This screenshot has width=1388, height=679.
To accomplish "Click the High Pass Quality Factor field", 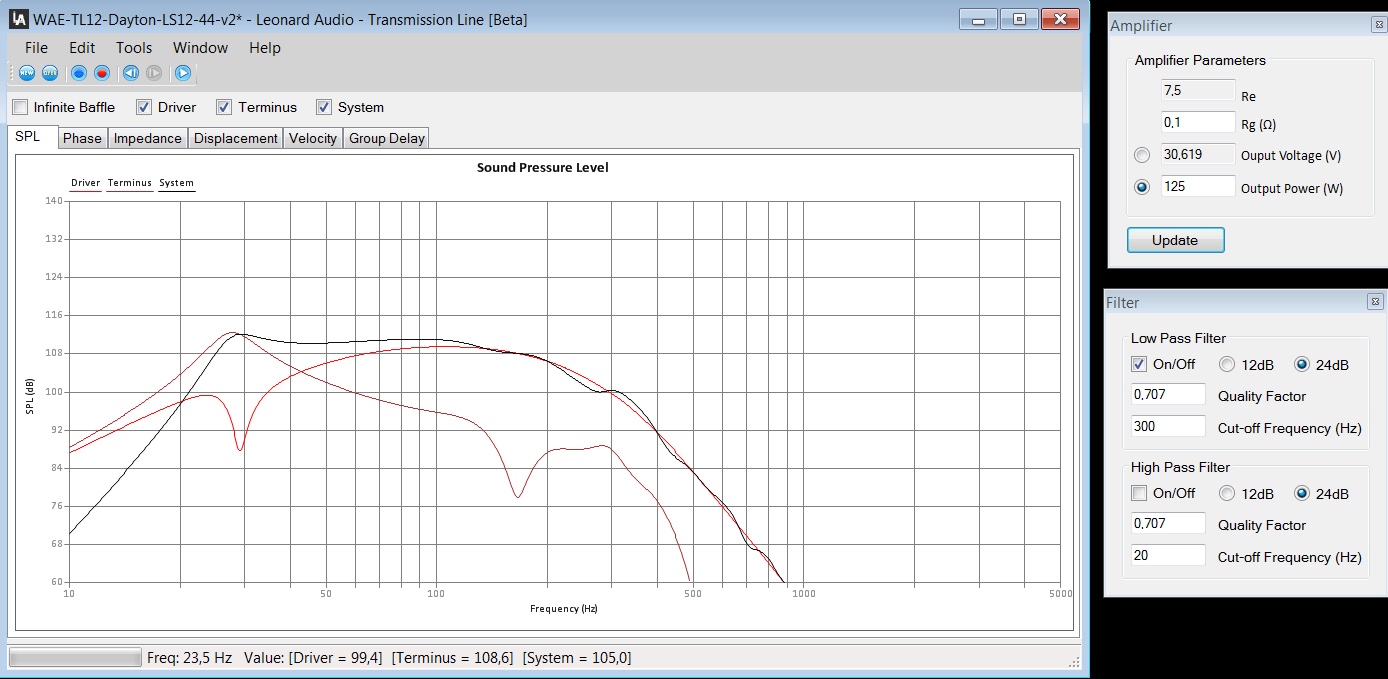I will [x=1168, y=523].
